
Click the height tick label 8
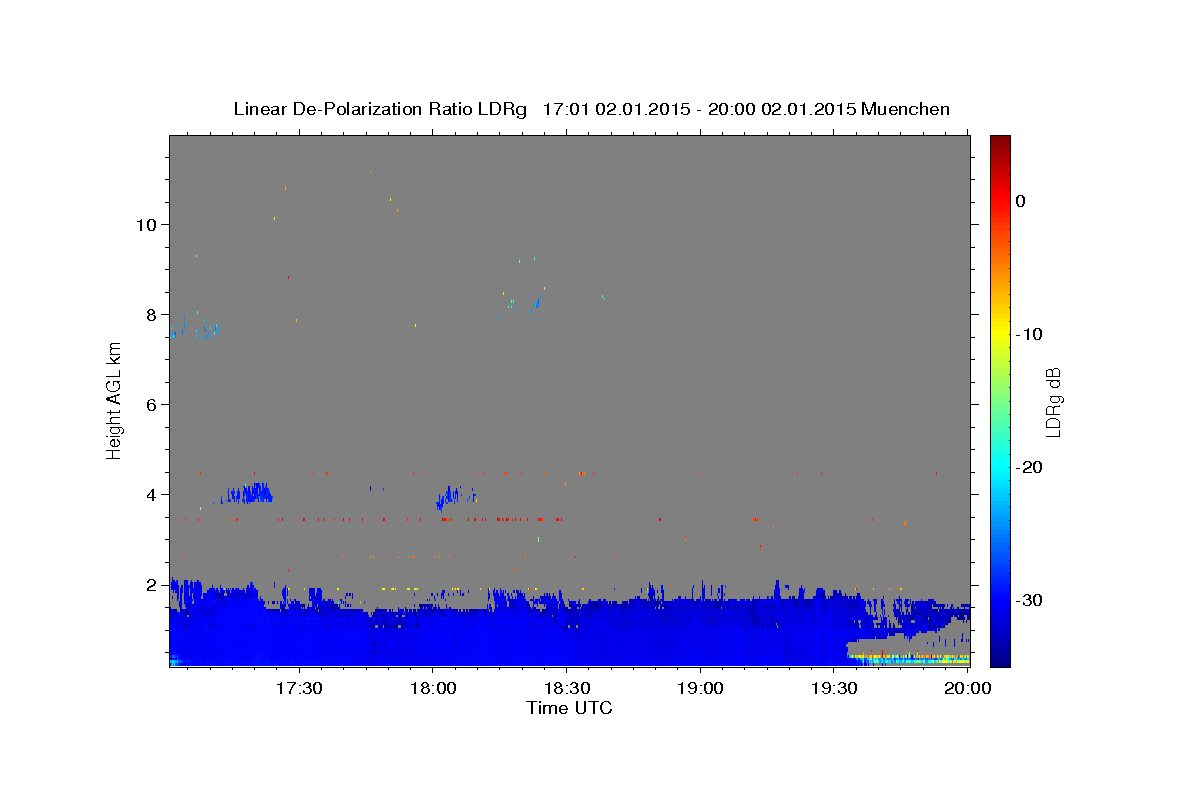pyautogui.click(x=151, y=314)
